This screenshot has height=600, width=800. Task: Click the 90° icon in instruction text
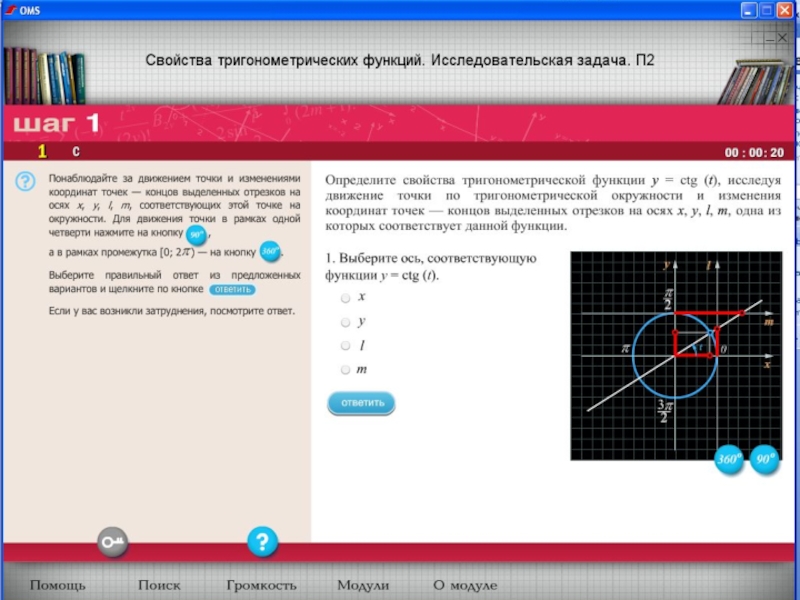pos(196,235)
